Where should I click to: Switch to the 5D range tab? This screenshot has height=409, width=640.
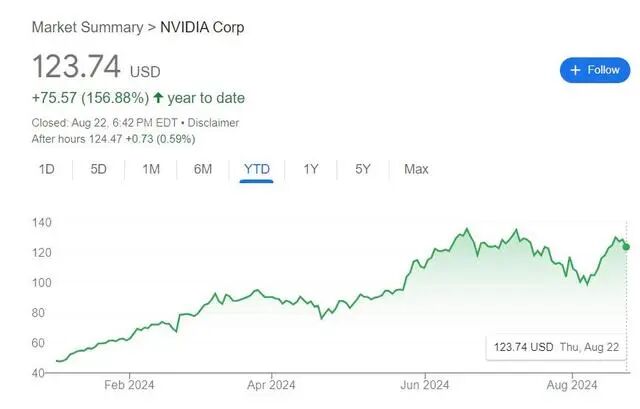coord(98,169)
